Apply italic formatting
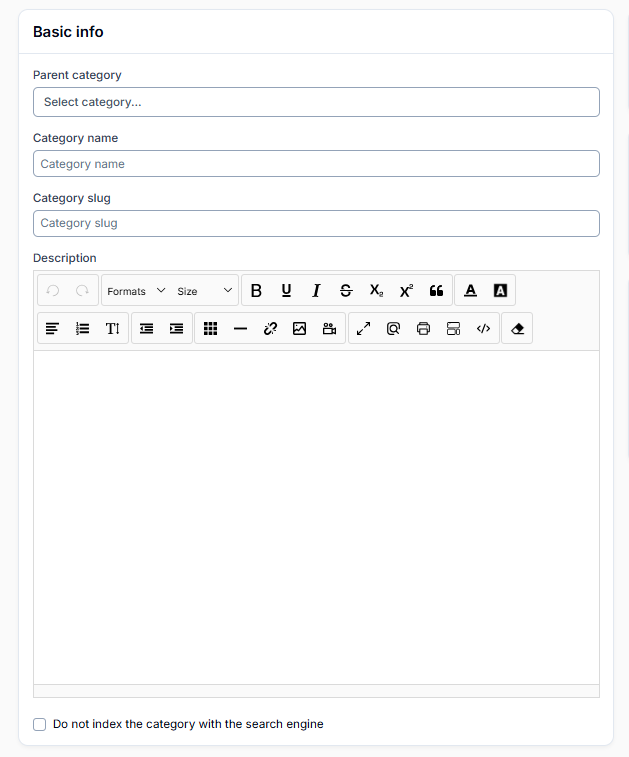This screenshot has width=629, height=757. click(316, 291)
